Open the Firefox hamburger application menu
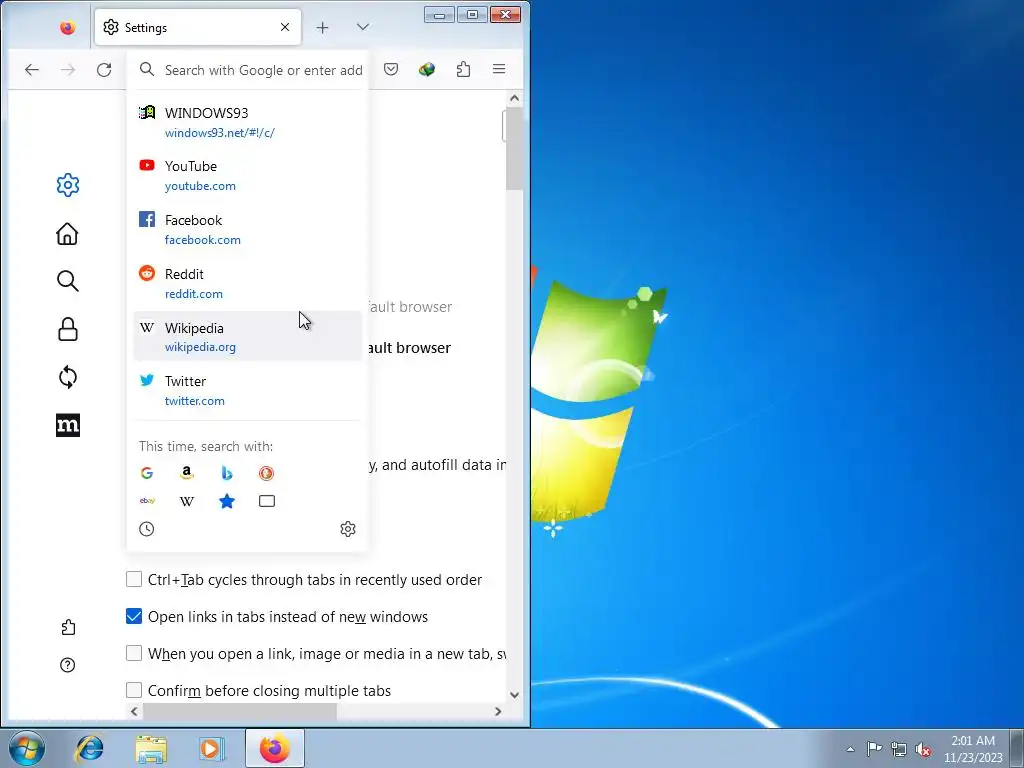Image resolution: width=1024 pixels, height=768 pixels. [x=499, y=69]
